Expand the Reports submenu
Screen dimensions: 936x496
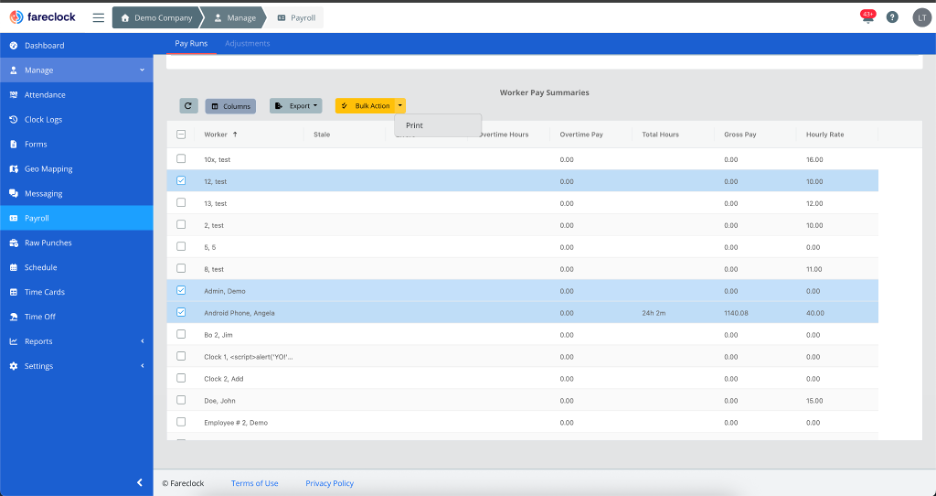[x=142, y=341]
